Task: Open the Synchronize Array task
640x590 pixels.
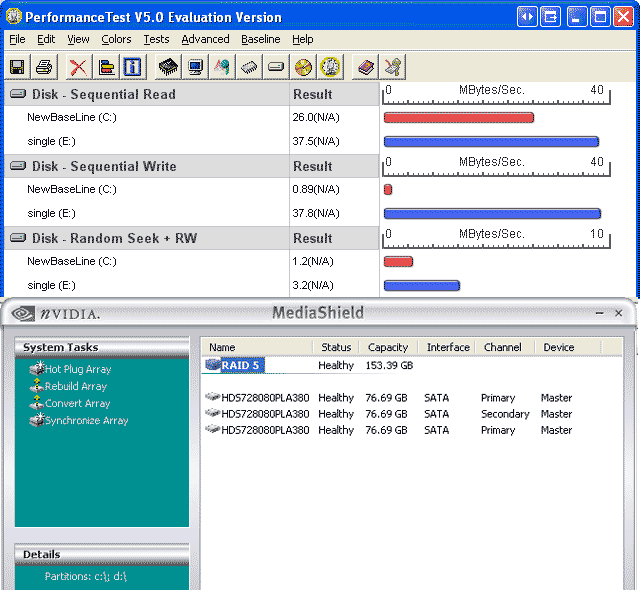Action: [x=86, y=421]
